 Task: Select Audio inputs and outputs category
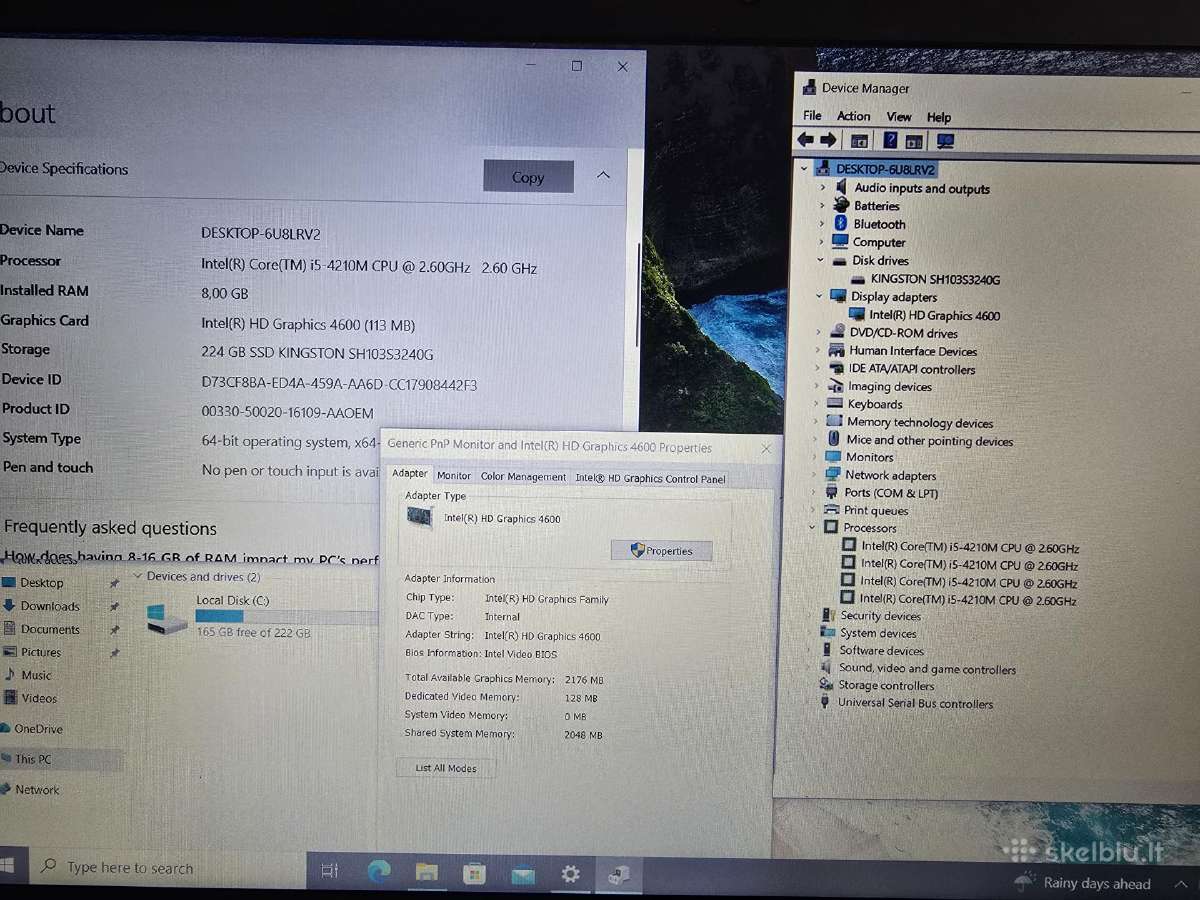(922, 188)
